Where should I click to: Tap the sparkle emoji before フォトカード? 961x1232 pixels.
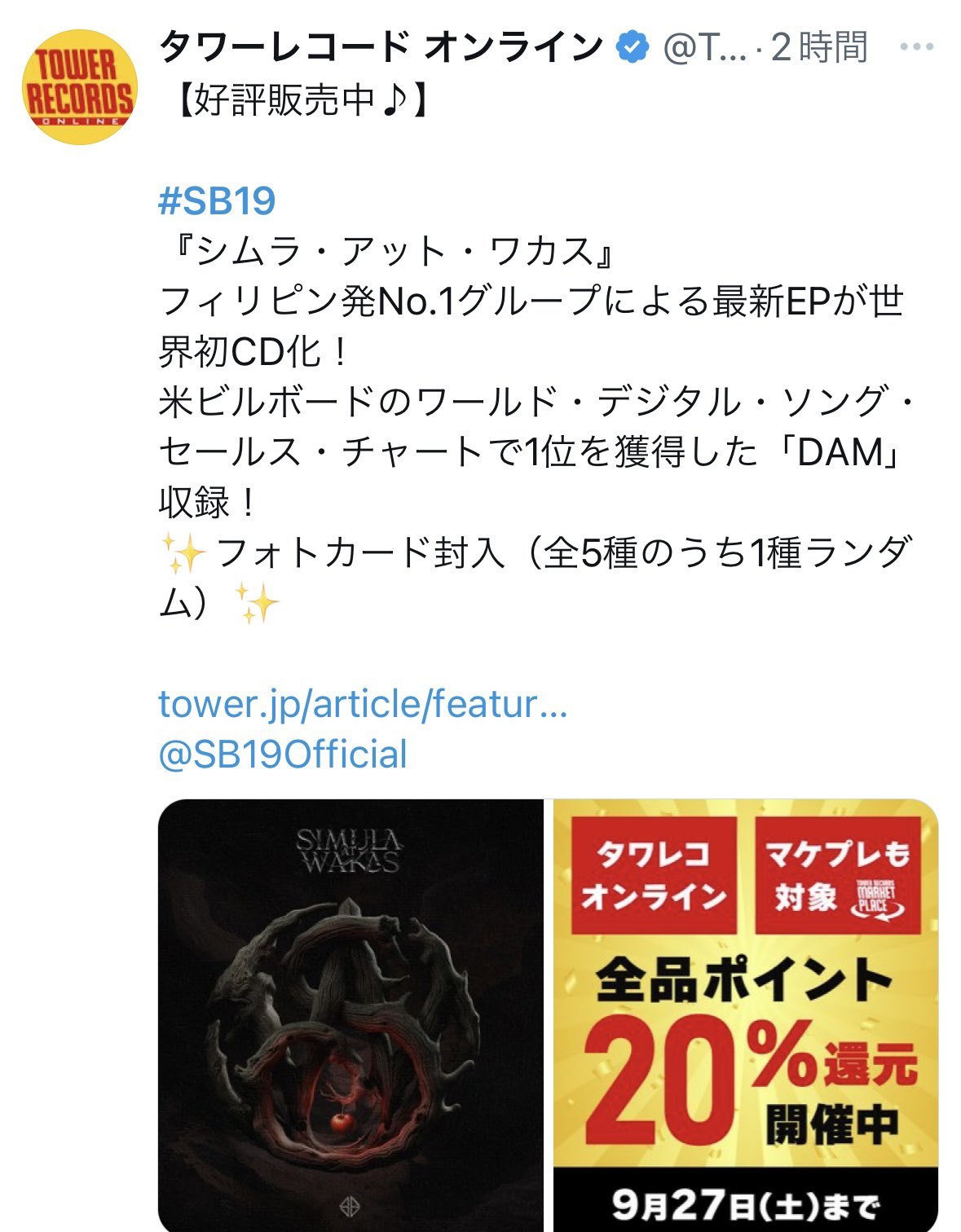[x=183, y=553]
